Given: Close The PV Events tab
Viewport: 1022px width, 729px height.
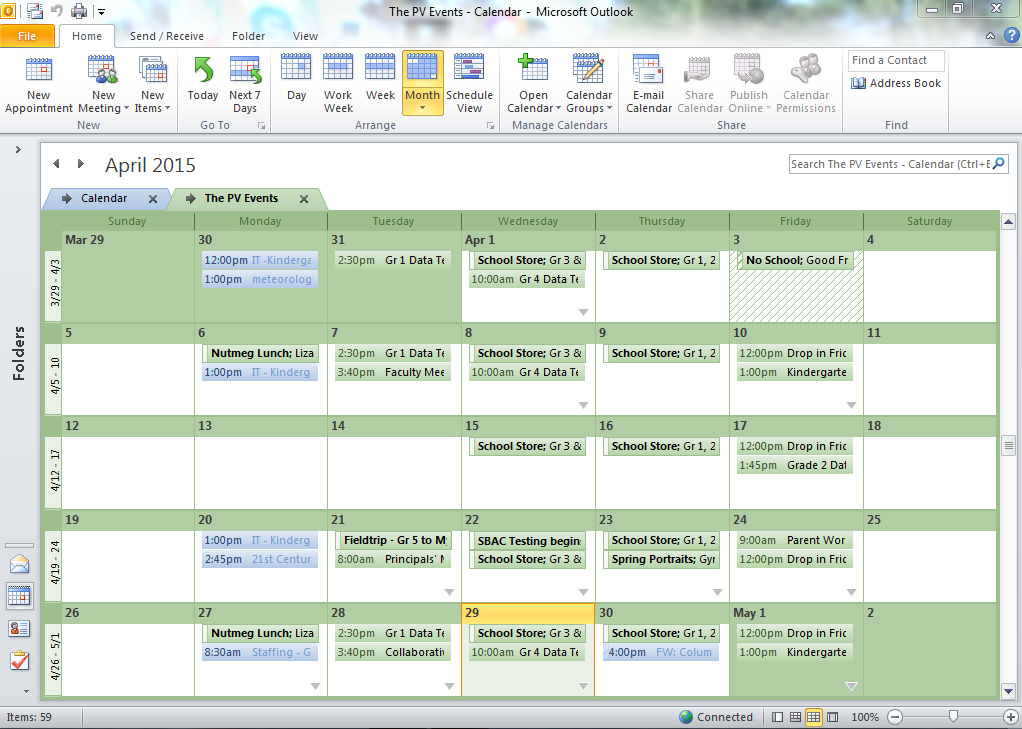Looking at the screenshot, I should [x=304, y=199].
